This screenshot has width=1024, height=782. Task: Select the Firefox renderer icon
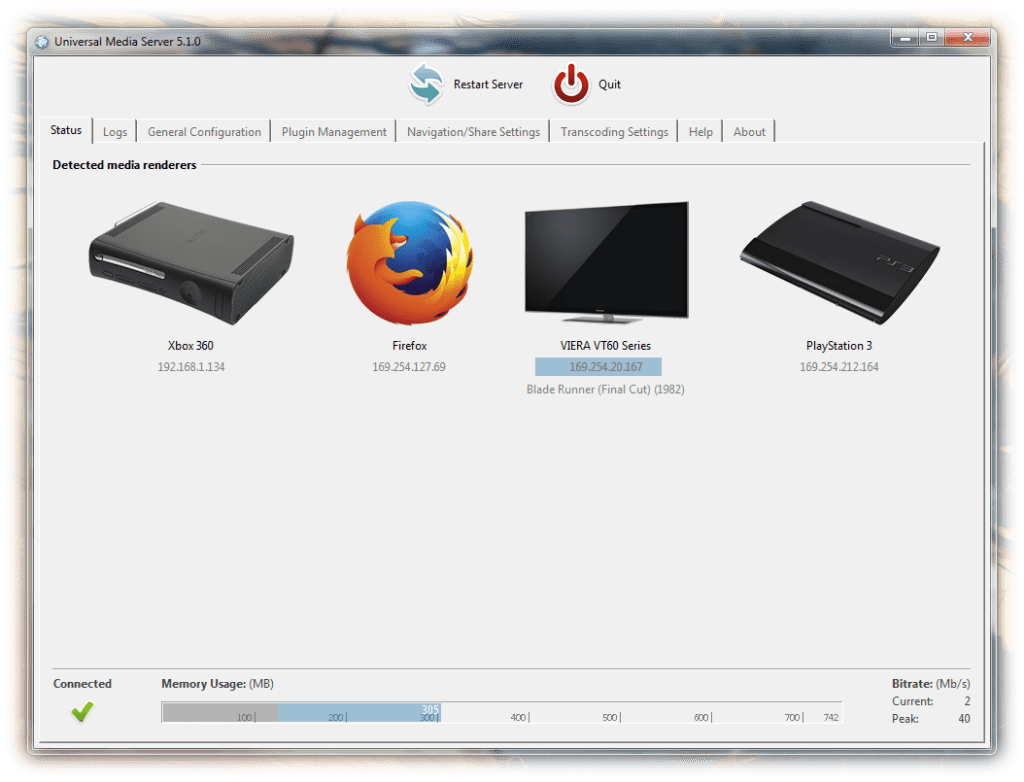[409, 263]
